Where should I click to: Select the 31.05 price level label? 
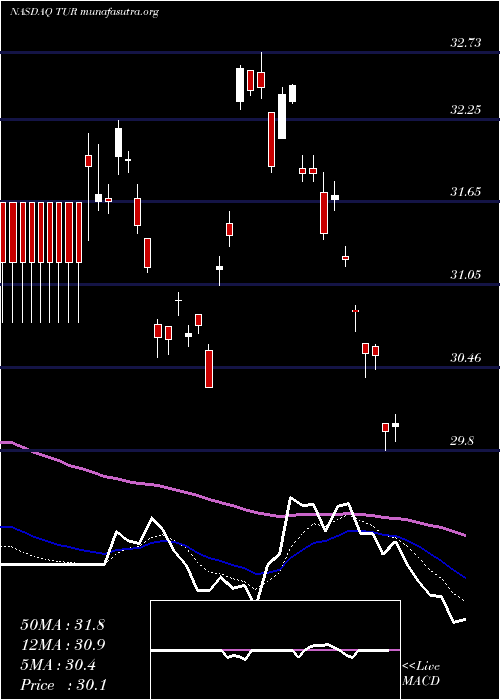[466, 275]
